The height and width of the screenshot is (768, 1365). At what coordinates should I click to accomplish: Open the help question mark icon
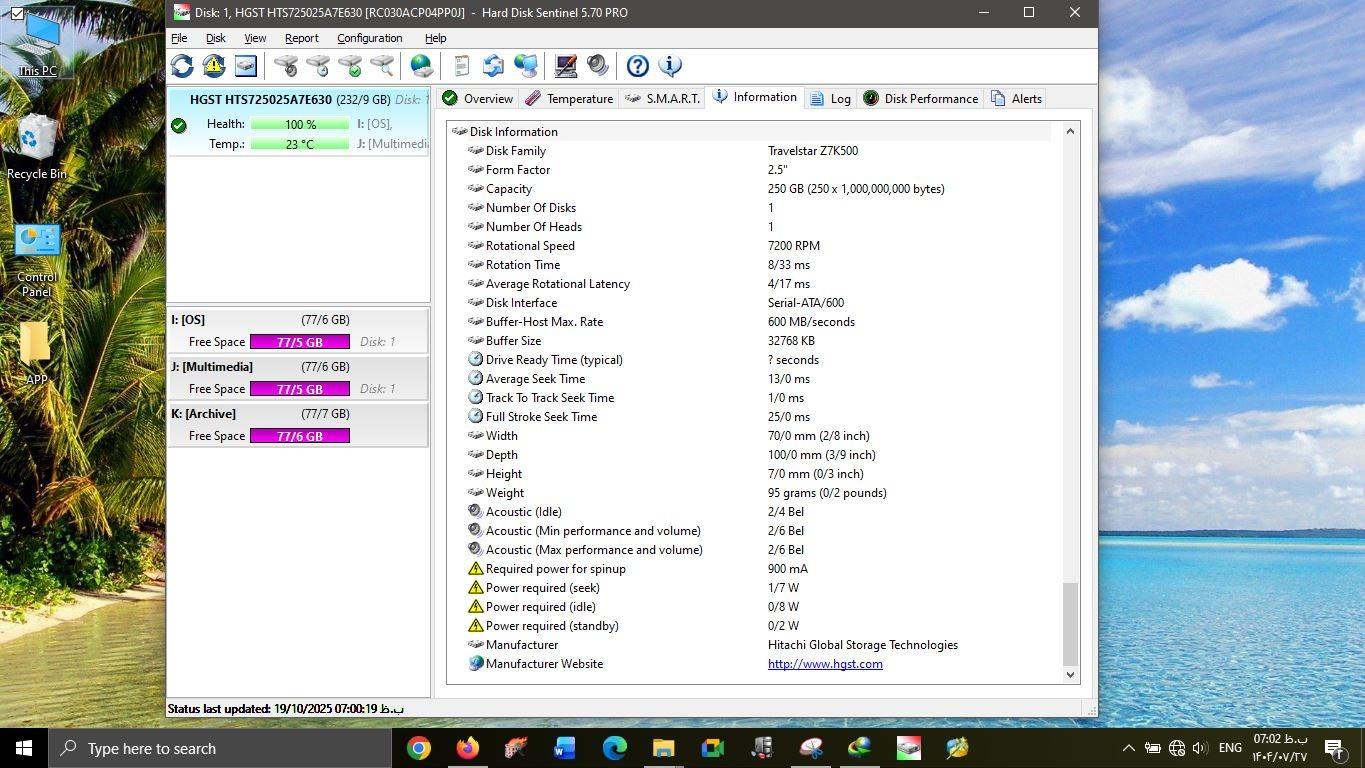coord(638,66)
